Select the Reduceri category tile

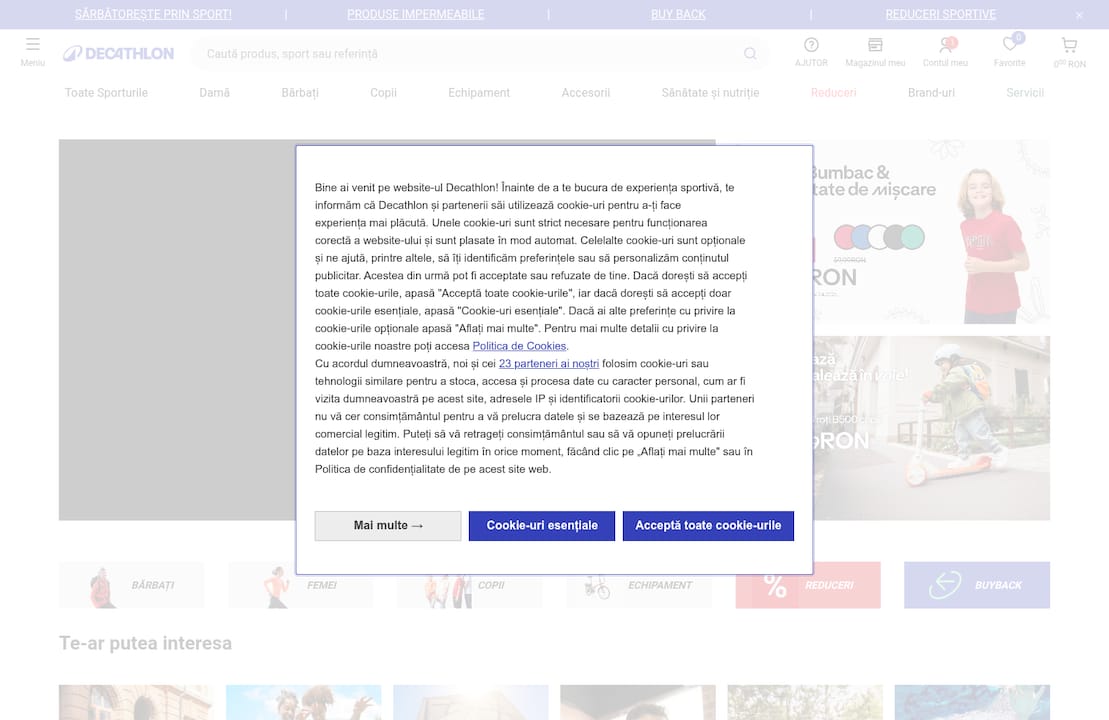pyautogui.click(x=808, y=585)
